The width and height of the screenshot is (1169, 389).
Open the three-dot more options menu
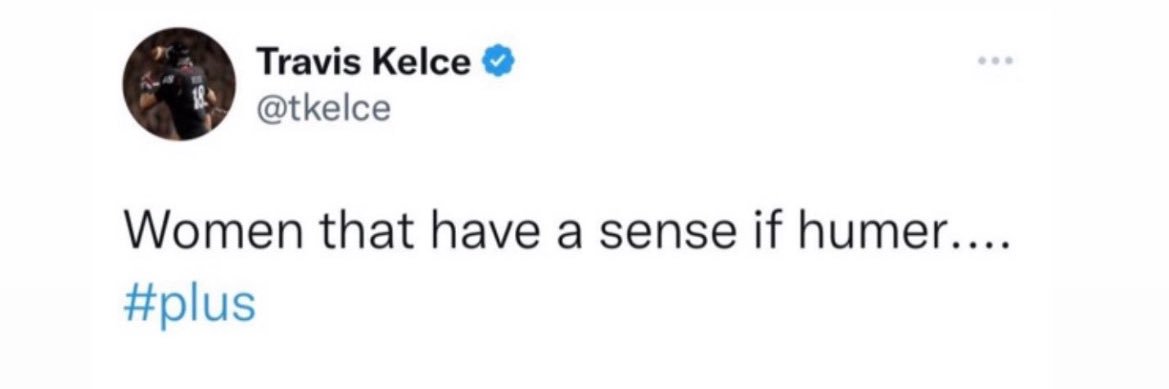coord(996,62)
